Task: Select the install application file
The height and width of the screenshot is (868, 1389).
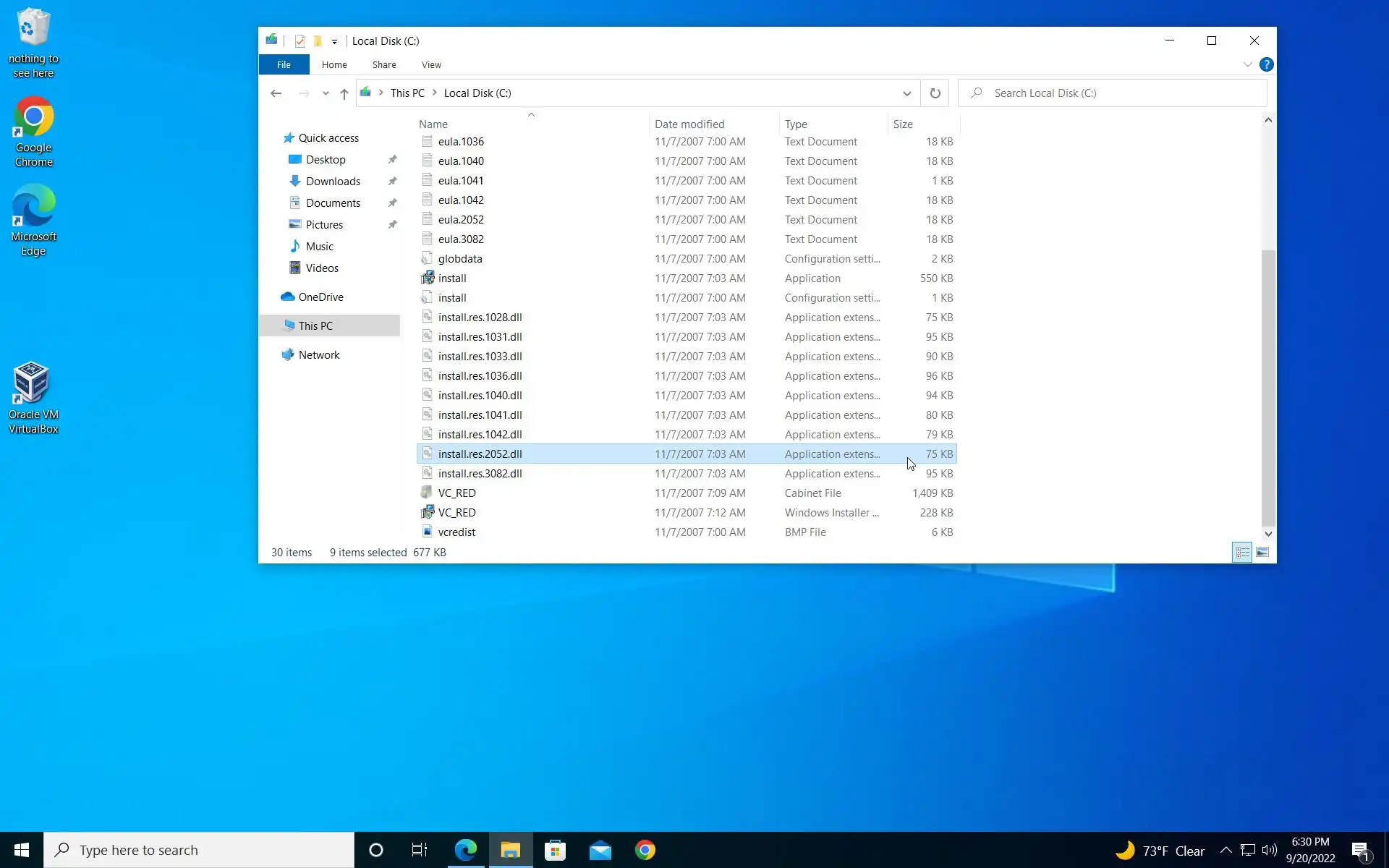Action: click(x=452, y=278)
